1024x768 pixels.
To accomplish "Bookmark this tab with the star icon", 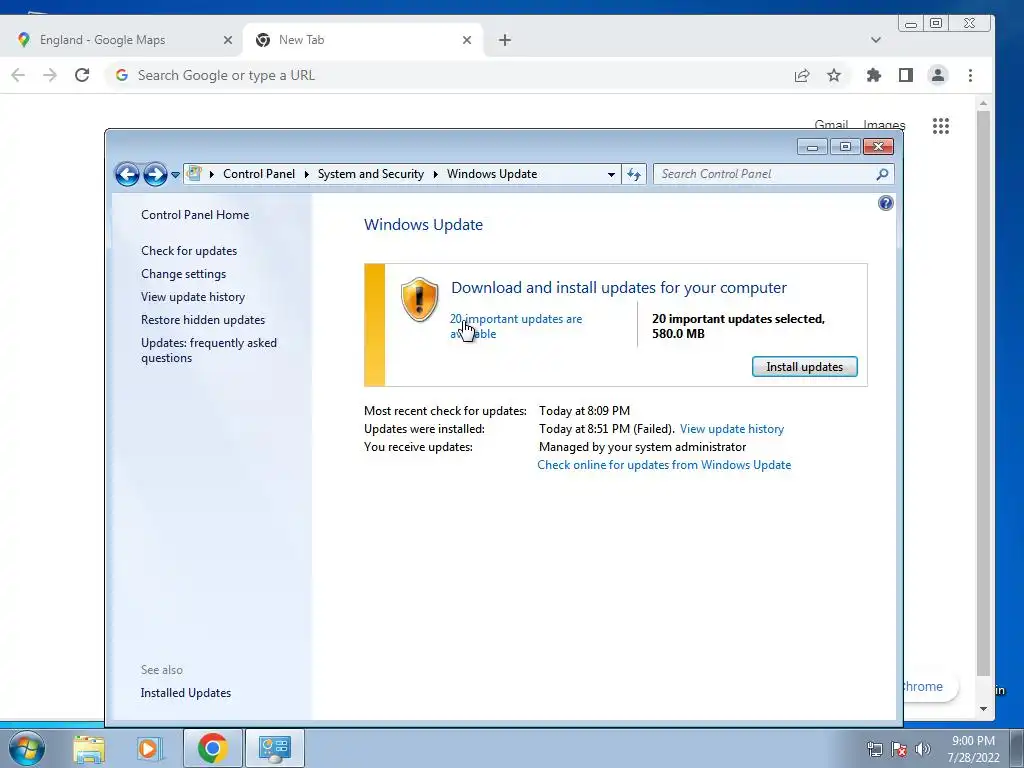I will [834, 75].
